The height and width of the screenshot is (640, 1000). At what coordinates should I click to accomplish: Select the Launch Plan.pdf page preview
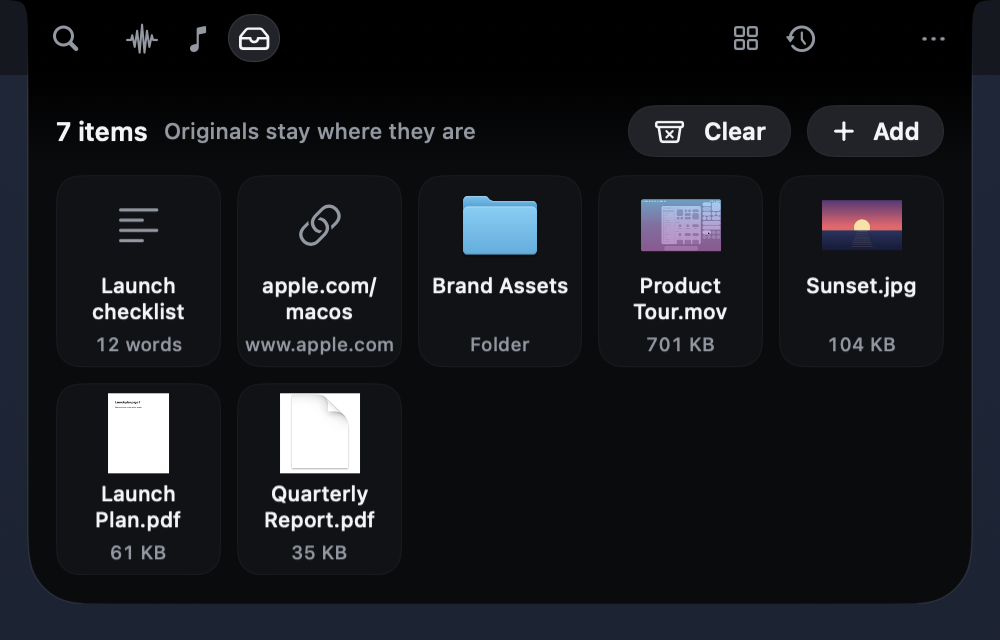coord(138,433)
